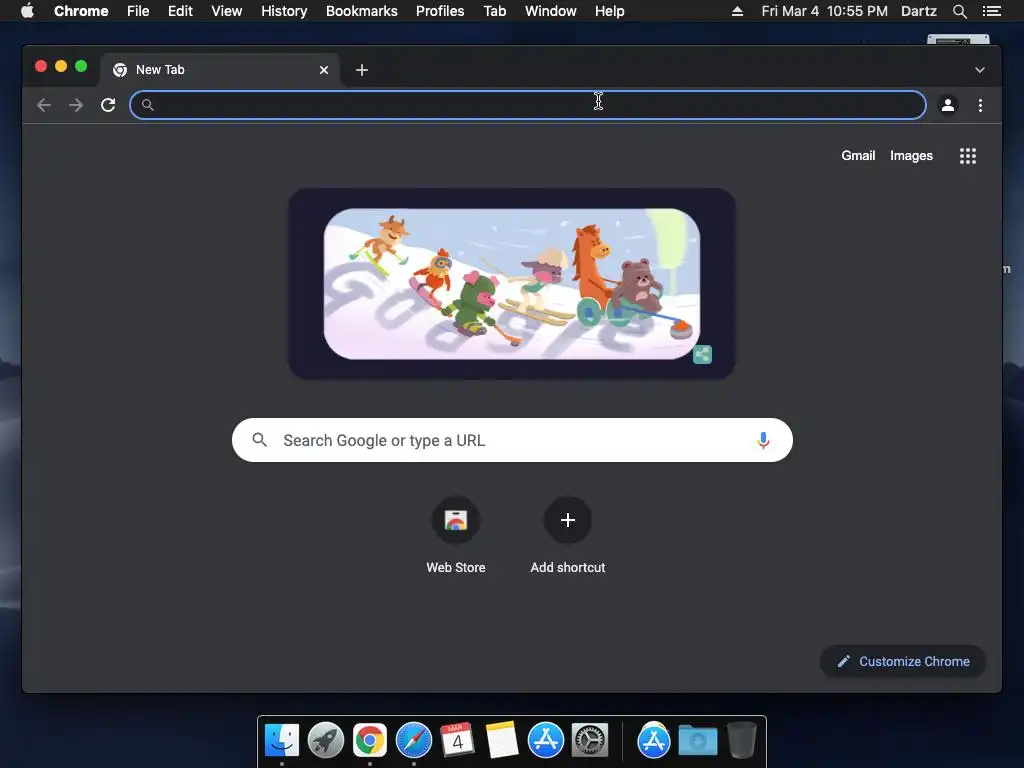This screenshot has width=1024, height=768.
Task: Reload the page with the refresh icon
Action: click(x=108, y=105)
